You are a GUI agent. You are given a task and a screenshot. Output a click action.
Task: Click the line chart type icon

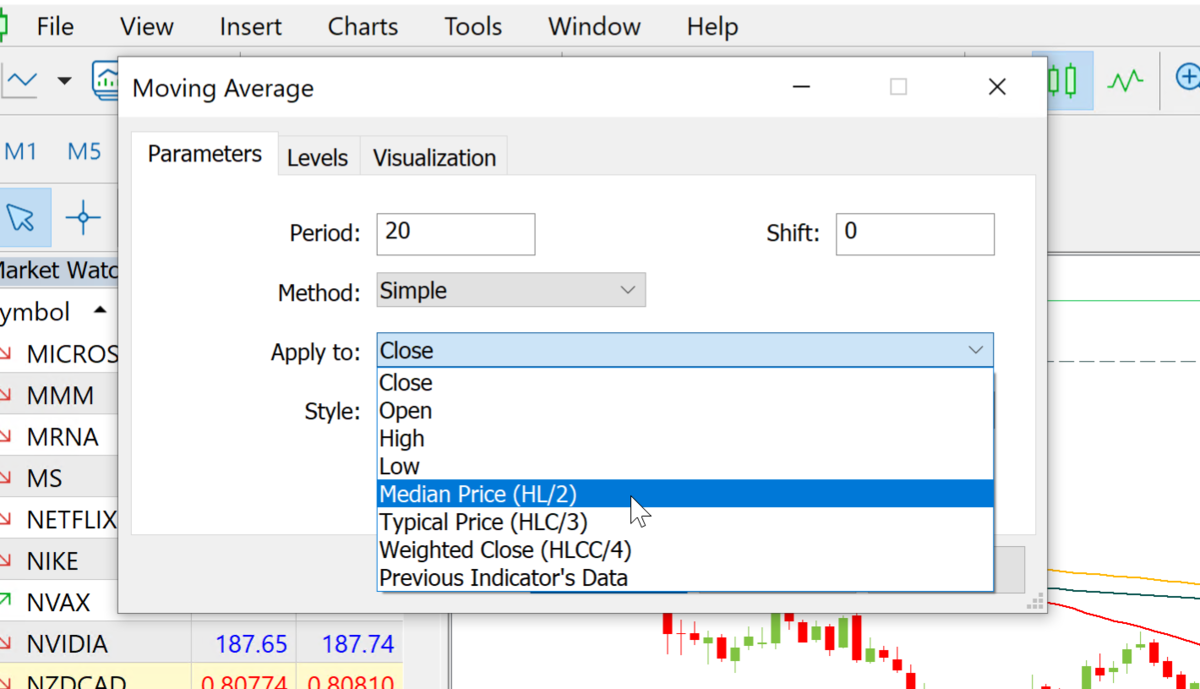click(x=20, y=79)
